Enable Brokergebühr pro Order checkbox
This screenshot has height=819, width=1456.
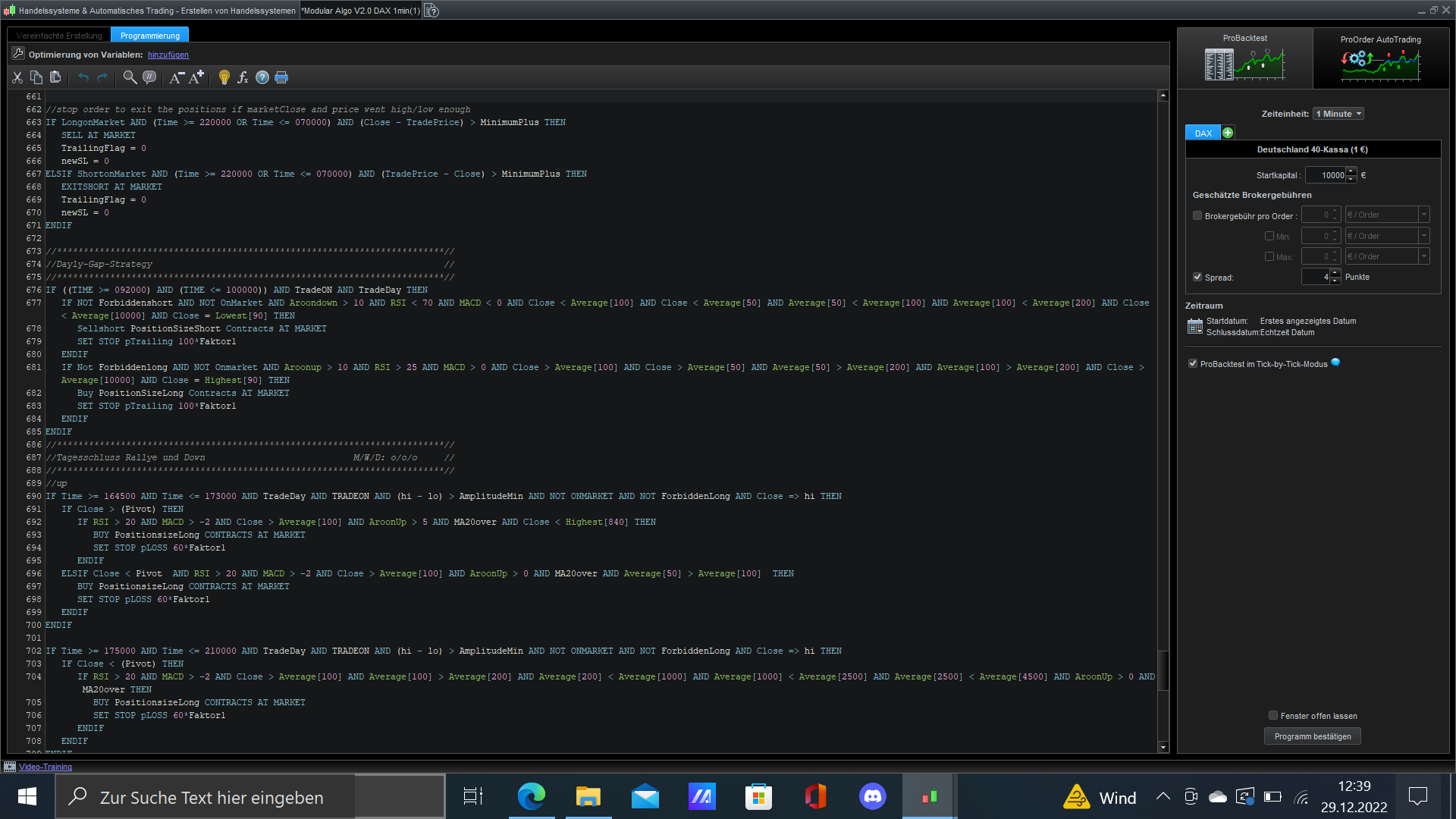[1197, 215]
